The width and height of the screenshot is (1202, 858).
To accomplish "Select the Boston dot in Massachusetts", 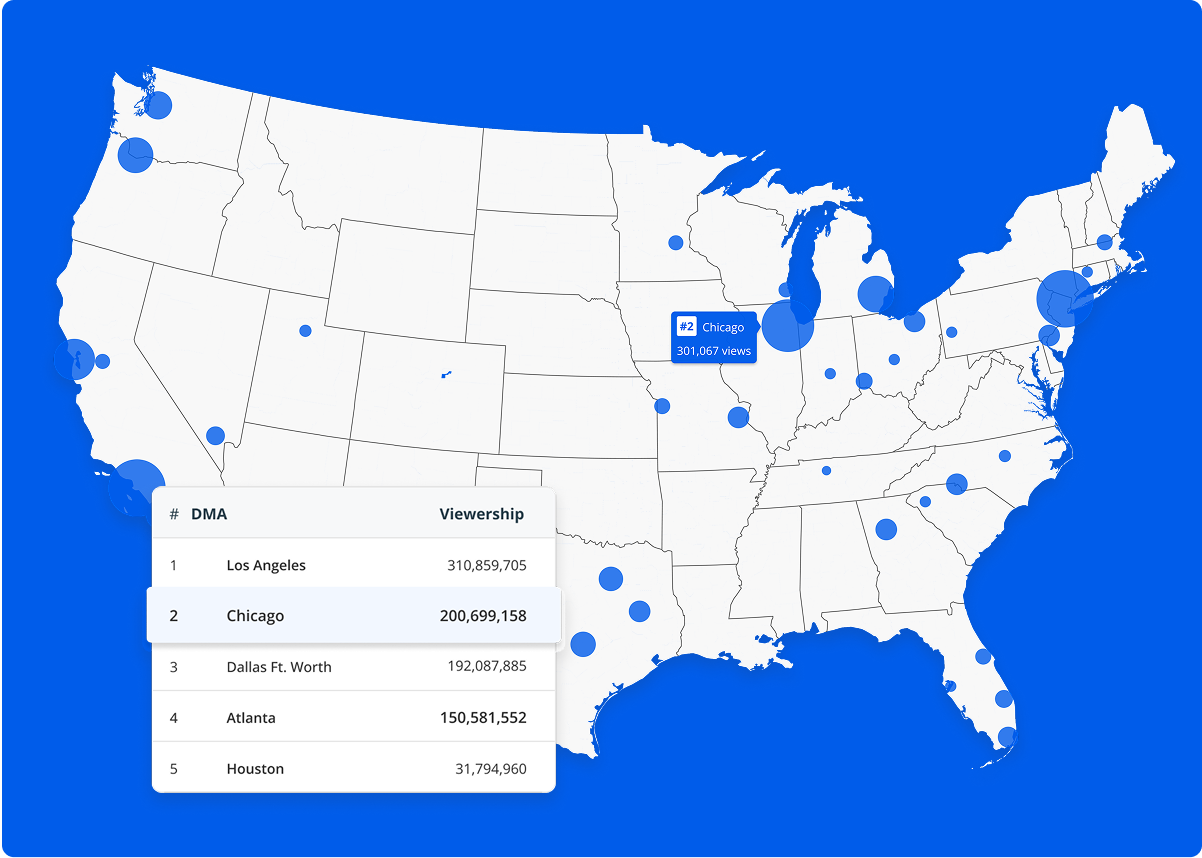I will (1104, 242).
